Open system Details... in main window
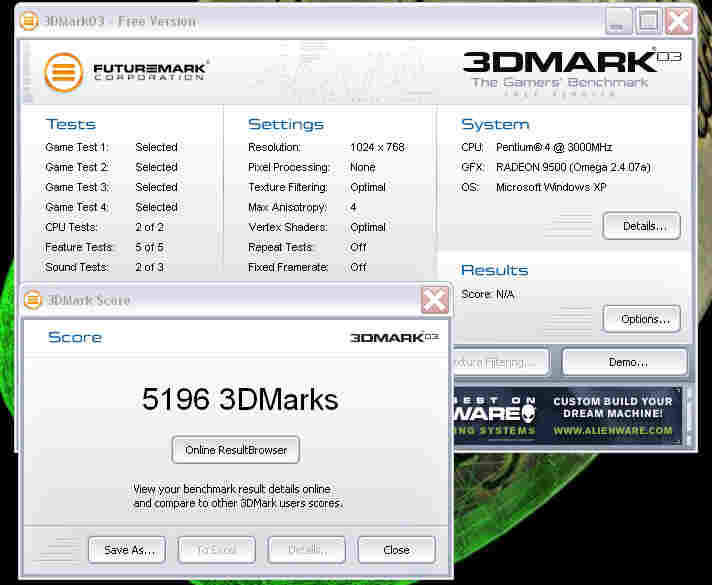Viewport: 712px width, 585px height. coord(642,226)
